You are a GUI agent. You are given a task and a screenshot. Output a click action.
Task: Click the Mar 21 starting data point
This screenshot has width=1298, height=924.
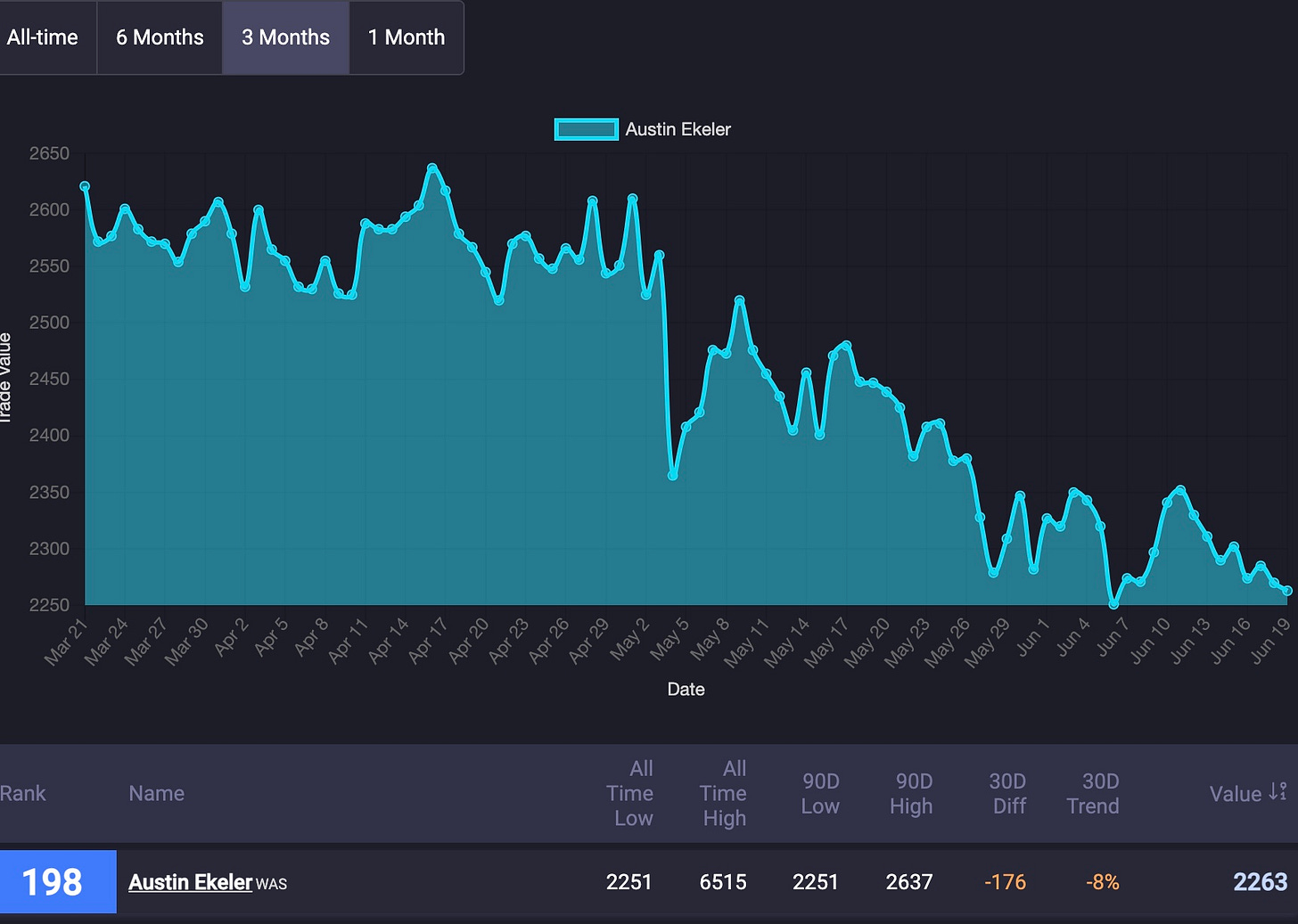(85, 187)
